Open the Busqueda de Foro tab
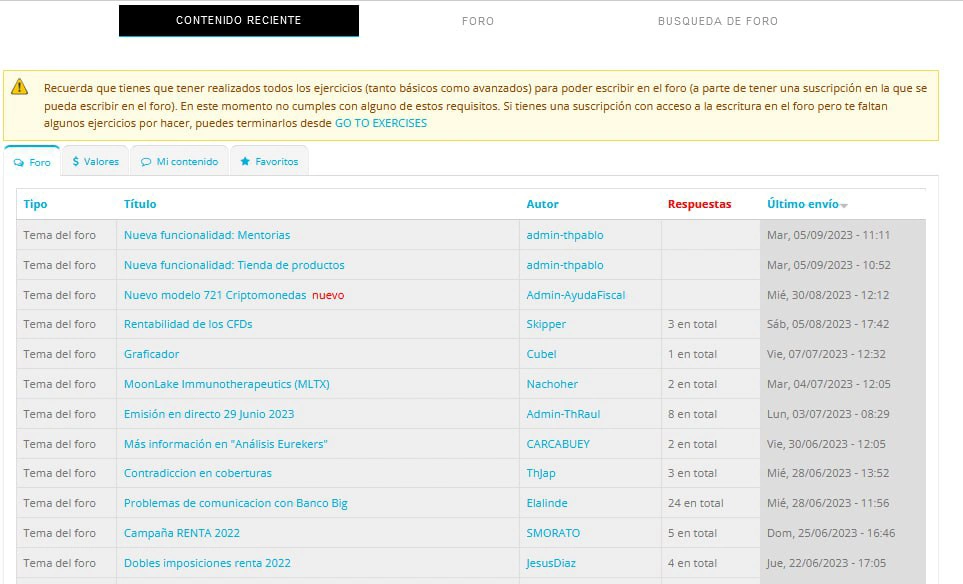This screenshot has height=584, width=963. tap(717, 21)
